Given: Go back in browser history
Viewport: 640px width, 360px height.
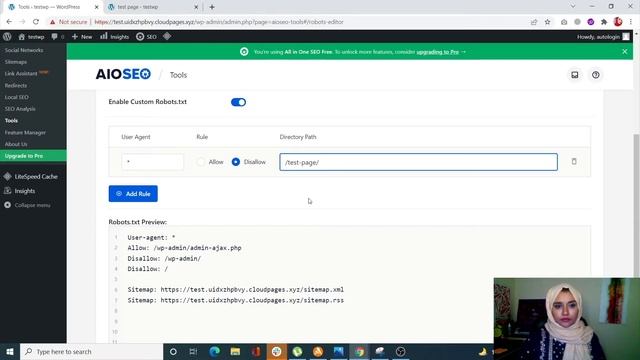Looking at the screenshot, I should [9, 22].
